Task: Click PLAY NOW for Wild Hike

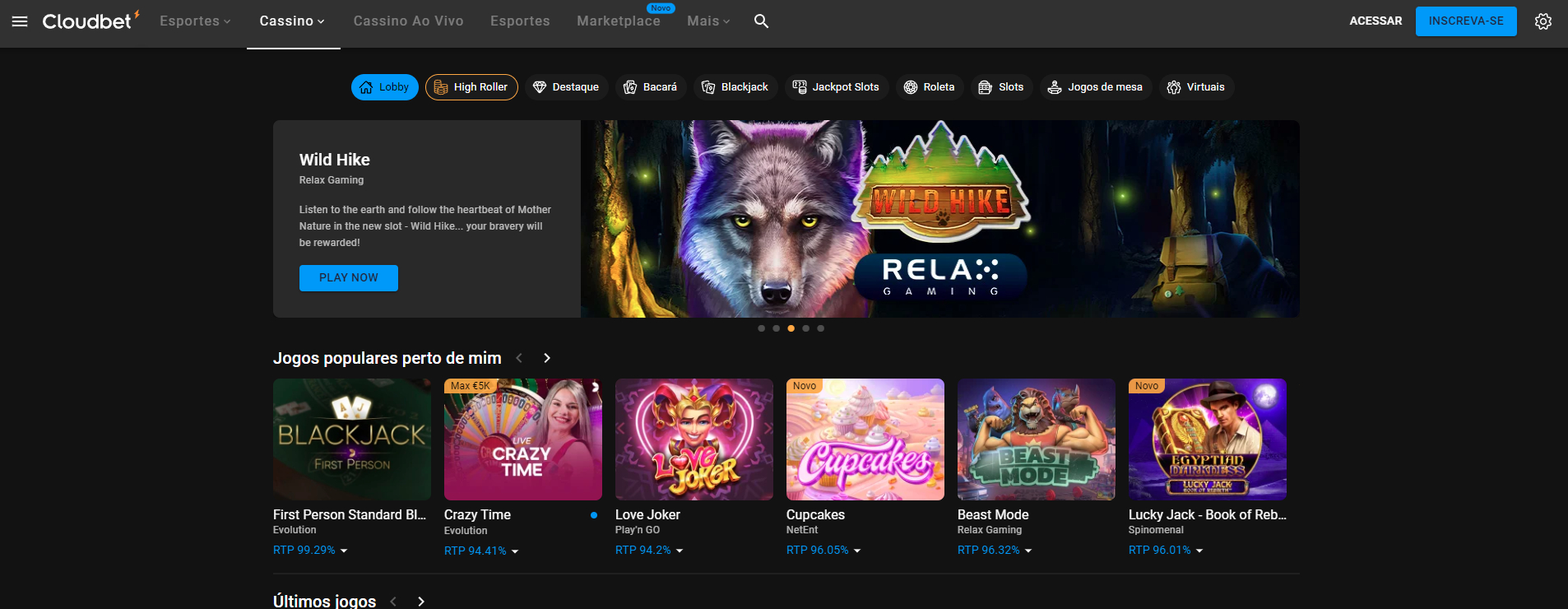Action: [x=349, y=278]
